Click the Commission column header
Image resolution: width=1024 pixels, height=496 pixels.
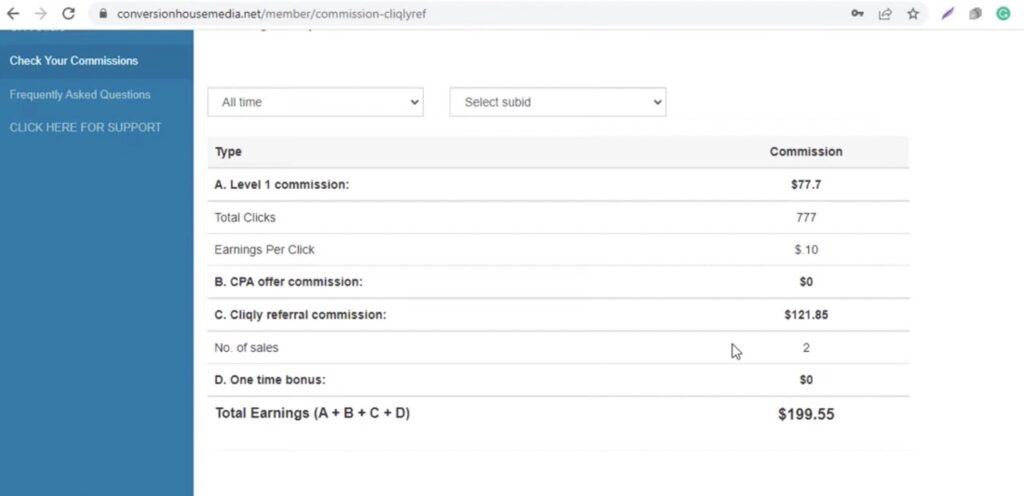tap(806, 152)
